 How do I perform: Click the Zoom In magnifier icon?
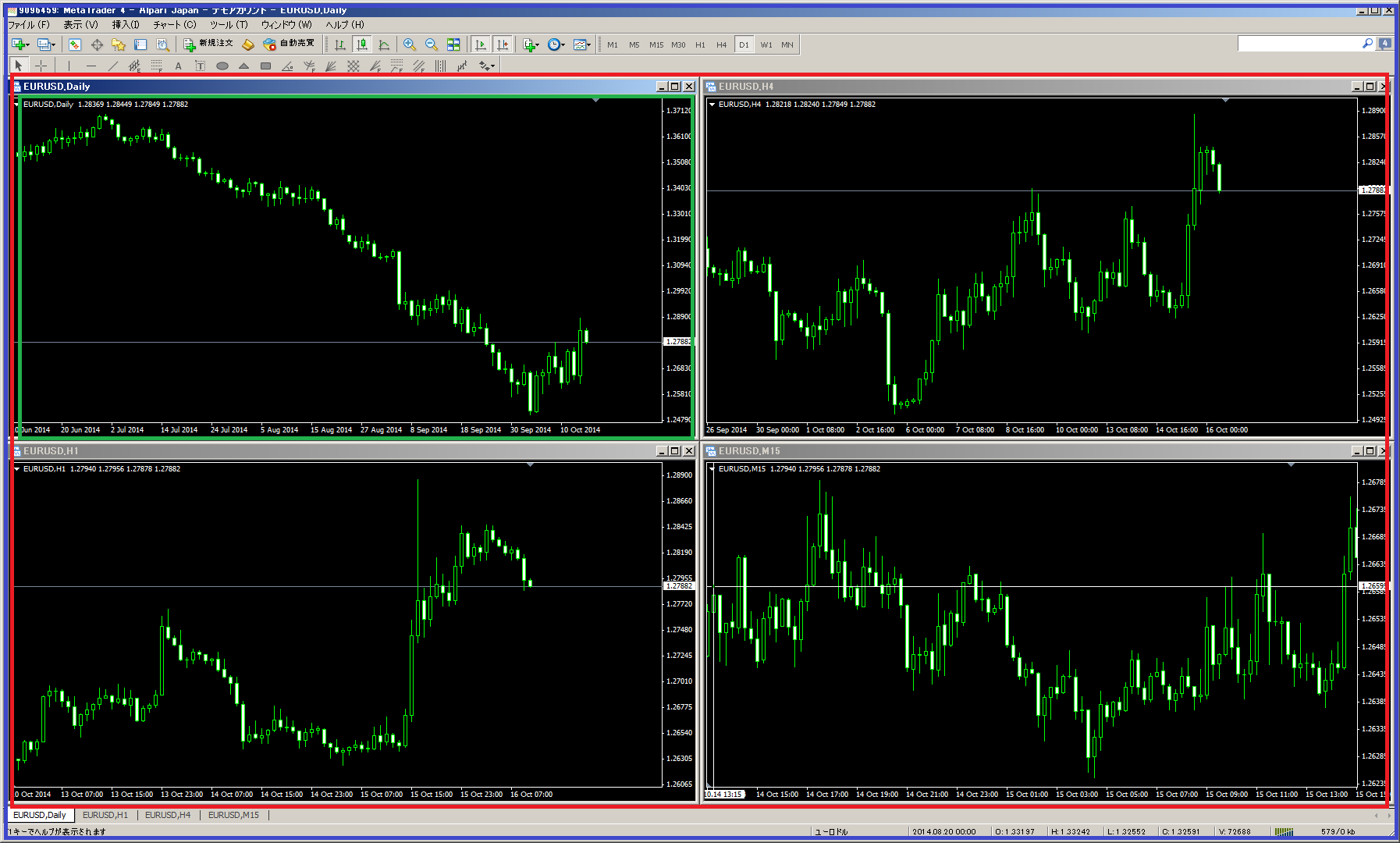[410, 44]
